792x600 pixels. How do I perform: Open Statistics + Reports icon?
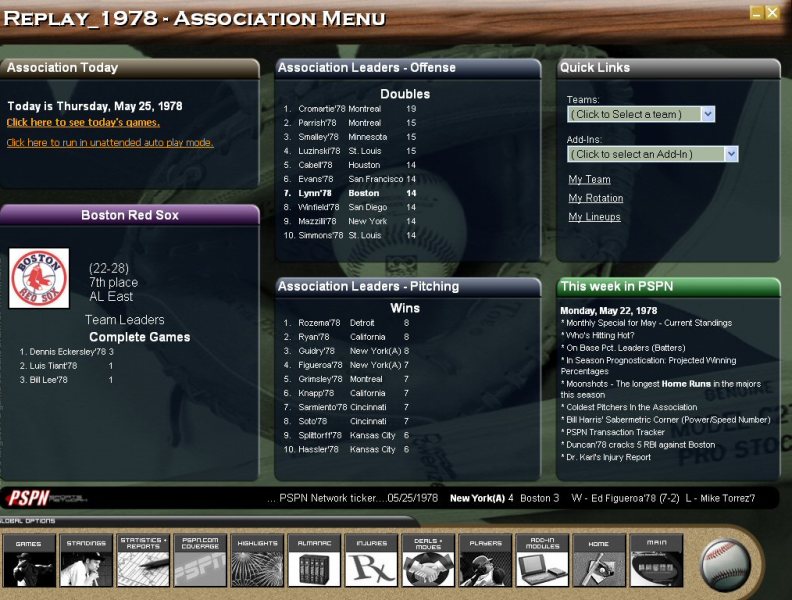point(144,561)
